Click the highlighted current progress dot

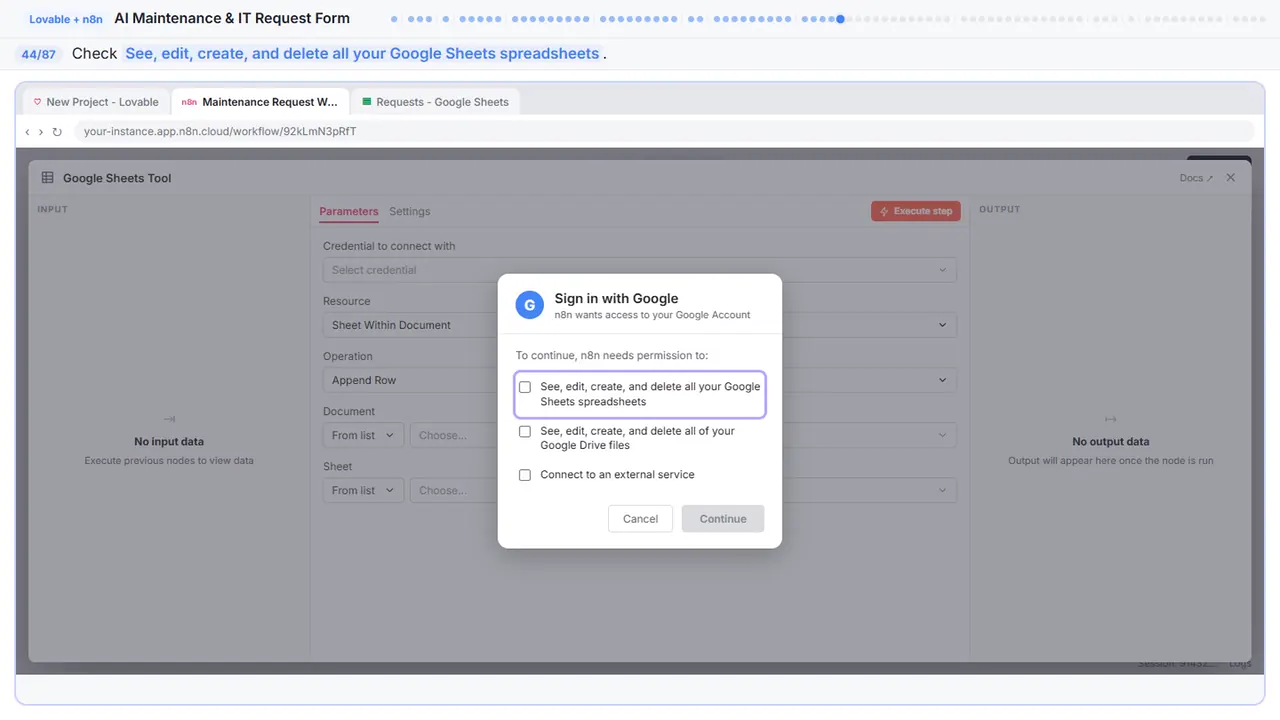click(840, 19)
